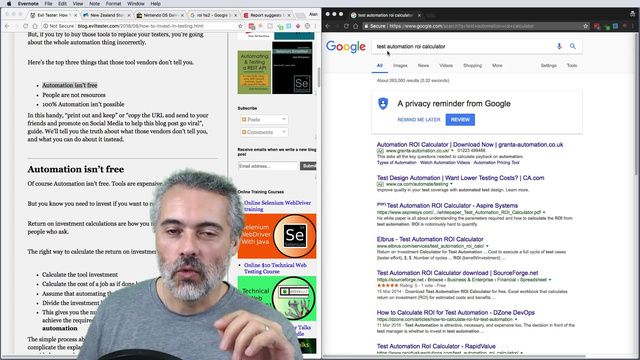Click REMIND ME LATER in the privacy reminder

(x=419, y=120)
